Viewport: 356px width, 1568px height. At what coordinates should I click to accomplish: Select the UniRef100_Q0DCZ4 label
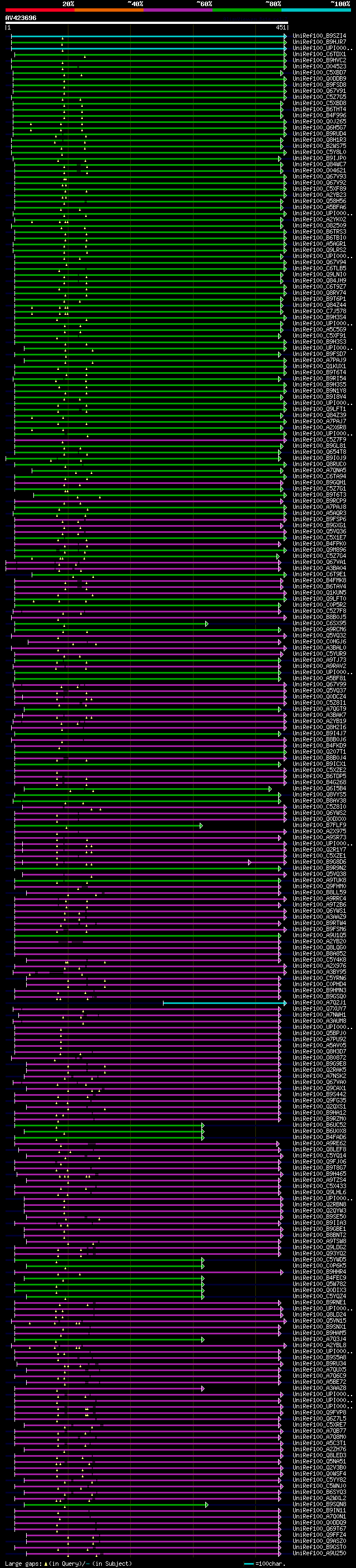(319, 698)
